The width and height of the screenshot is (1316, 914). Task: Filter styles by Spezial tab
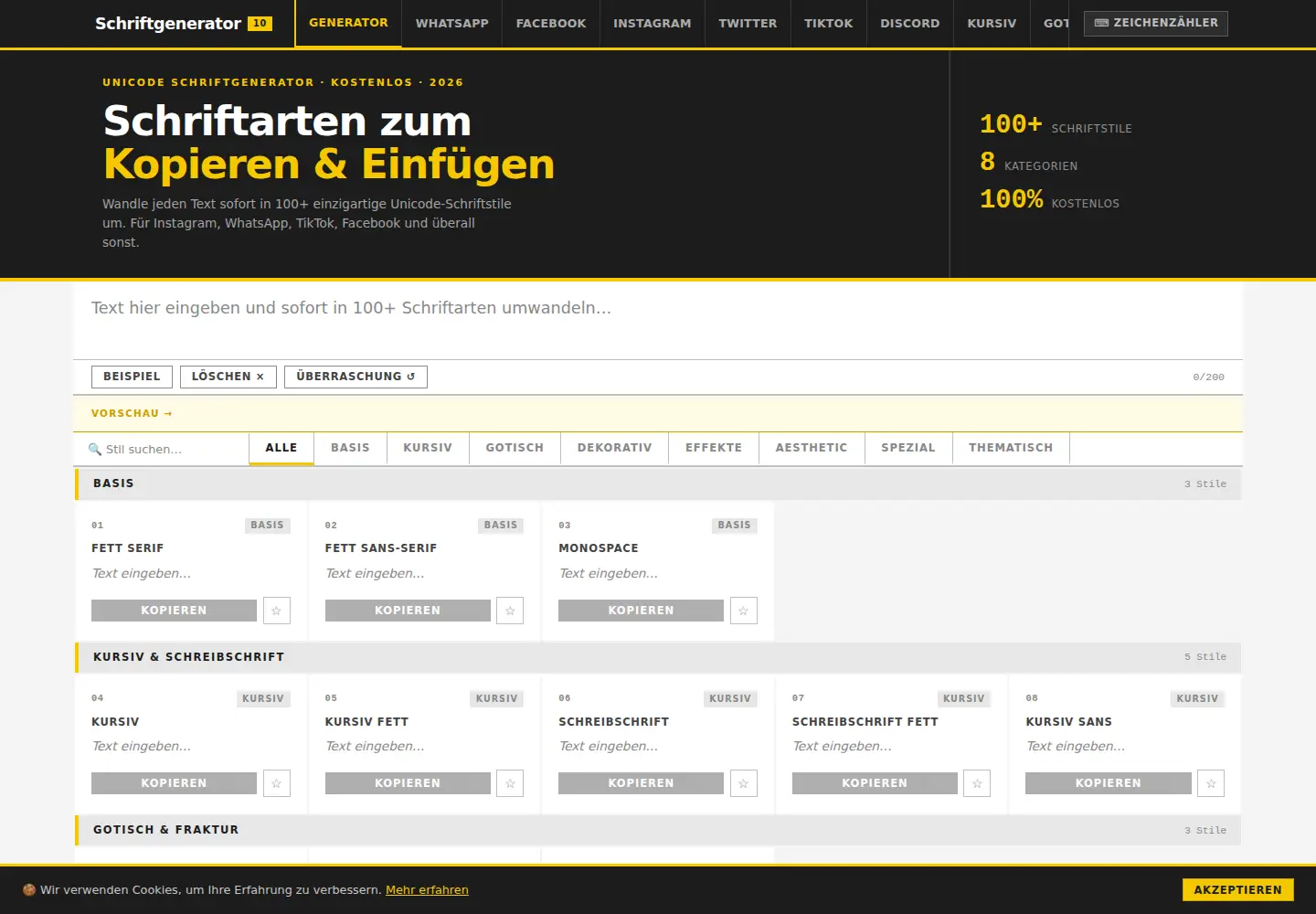[x=908, y=448]
